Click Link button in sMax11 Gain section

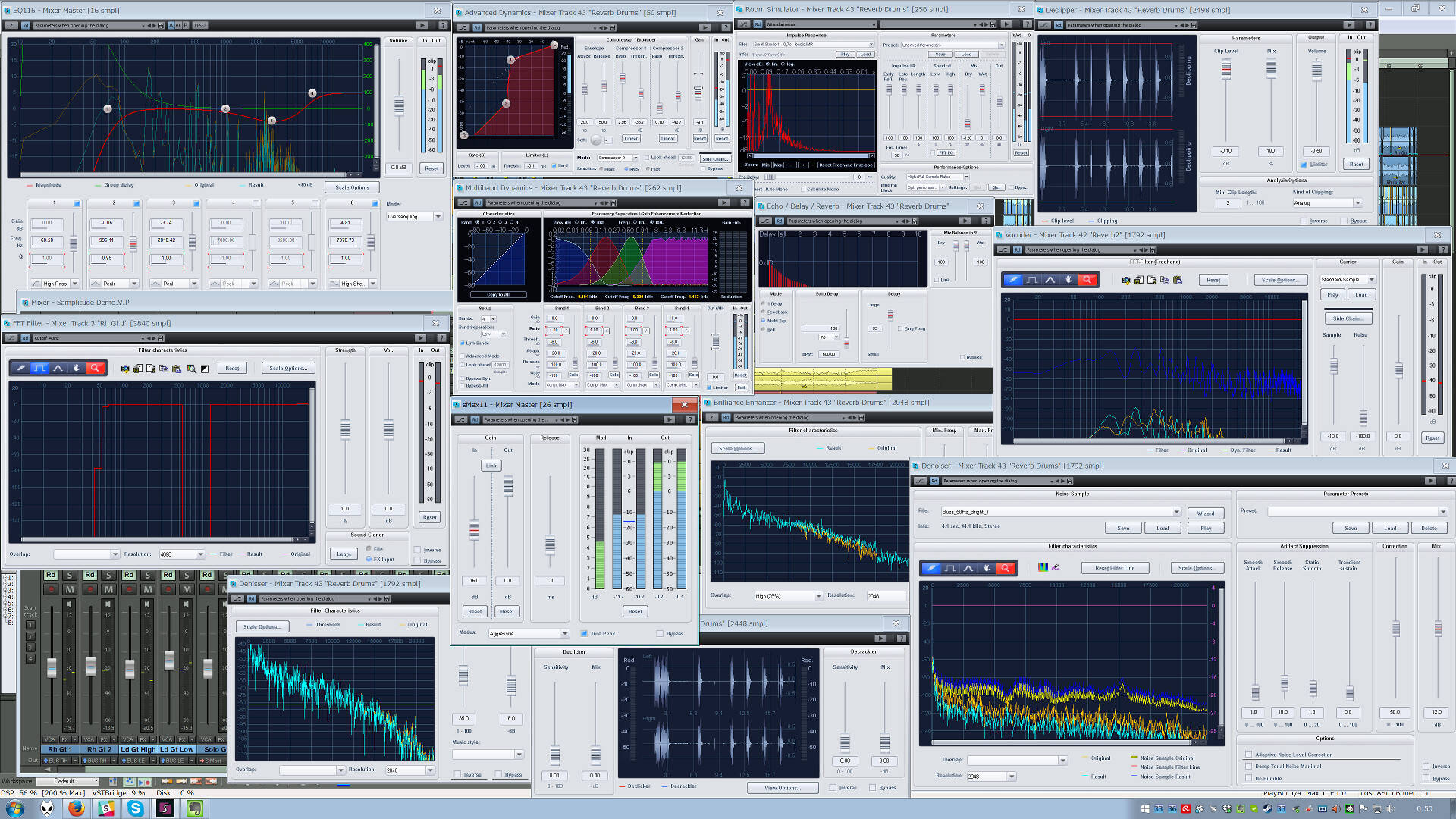coord(491,466)
